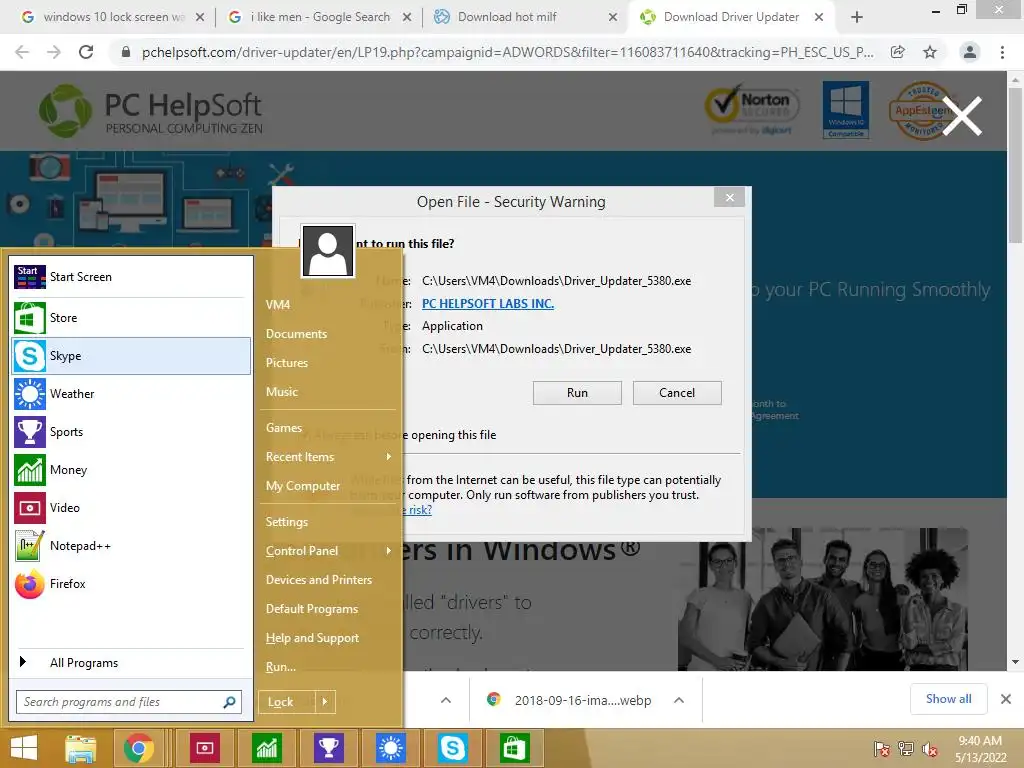Click the search magnifier in Start menu
The height and width of the screenshot is (768, 1024).
click(x=229, y=702)
